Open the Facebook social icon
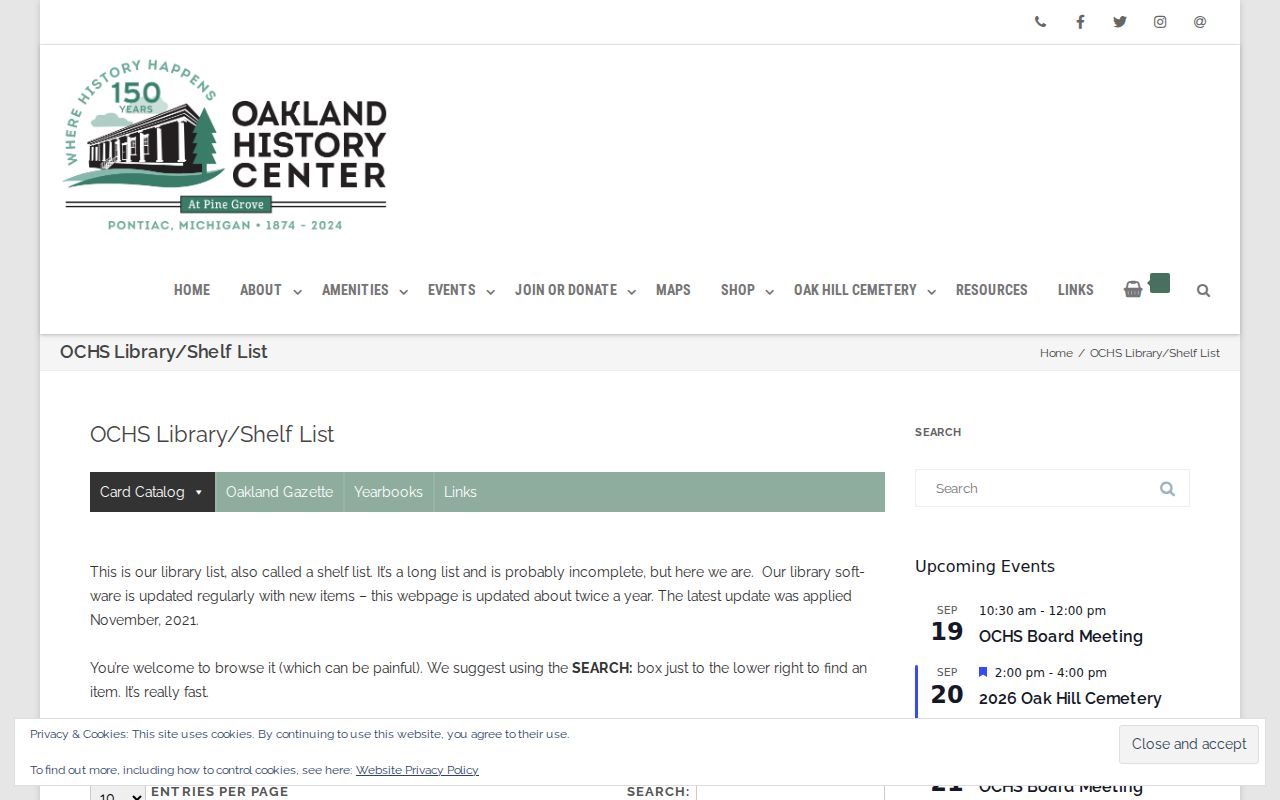1280x800 pixels. click(1080, 22)
